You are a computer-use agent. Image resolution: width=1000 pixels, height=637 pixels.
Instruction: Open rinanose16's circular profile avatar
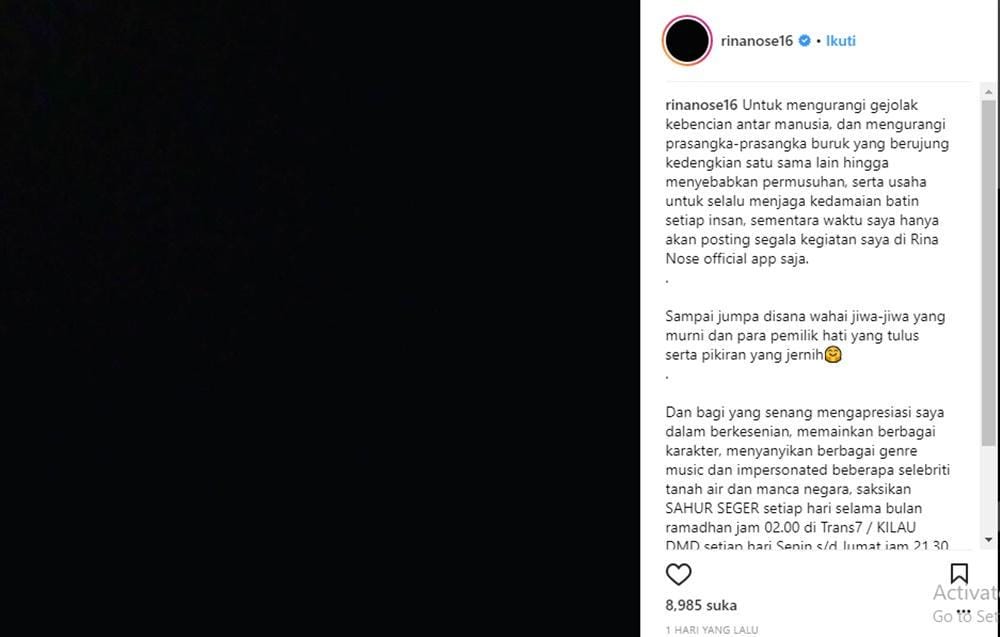(687, 40)
